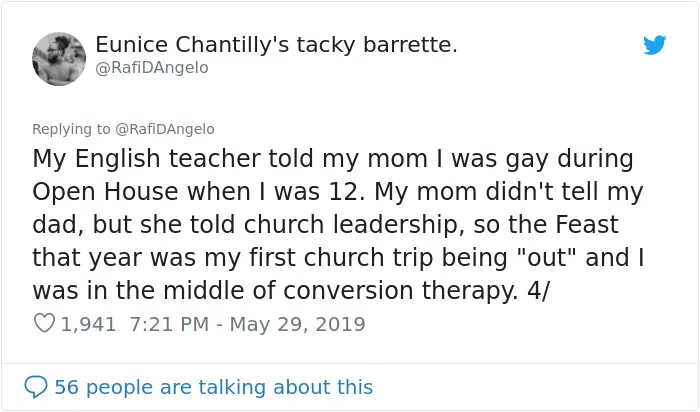The width and height of the screenshot is (700, 412).
Task: Click the 'Replying to' label text
Action: point(71,129)
